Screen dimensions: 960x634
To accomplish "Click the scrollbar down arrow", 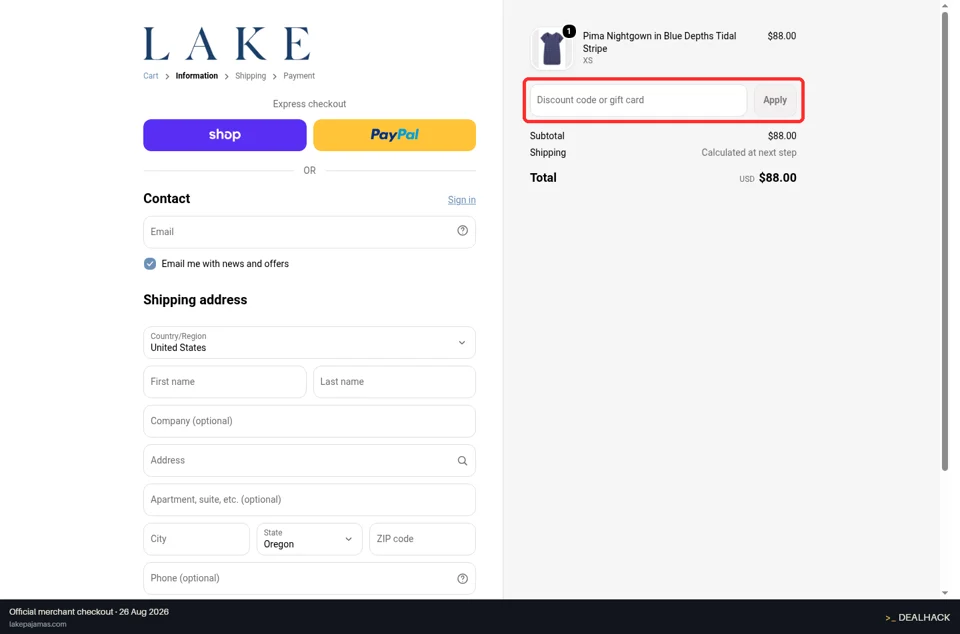I will pos(945,593).
